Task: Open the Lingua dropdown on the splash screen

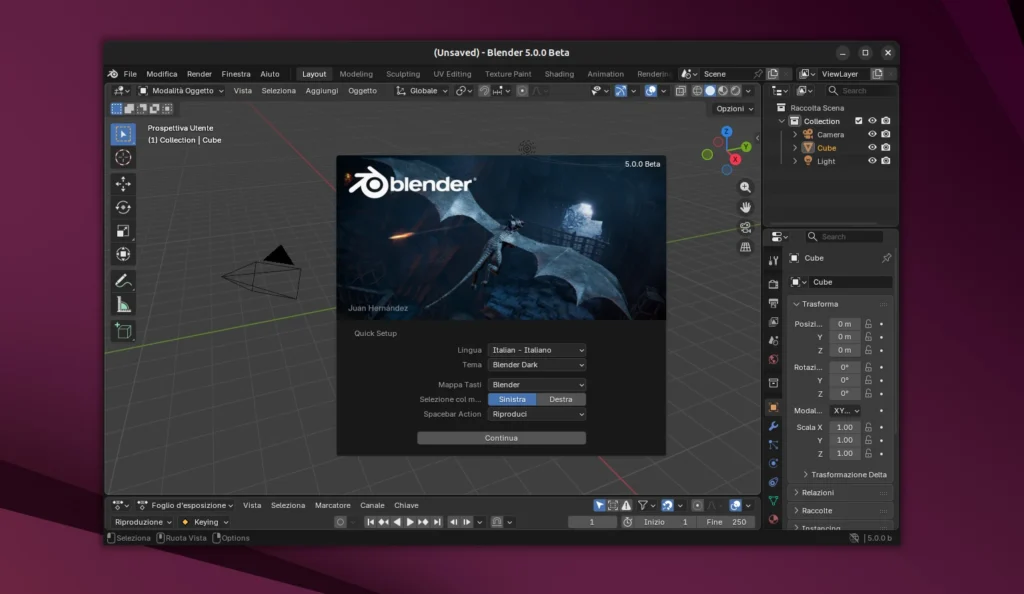Action: click(x=536, y=350)
